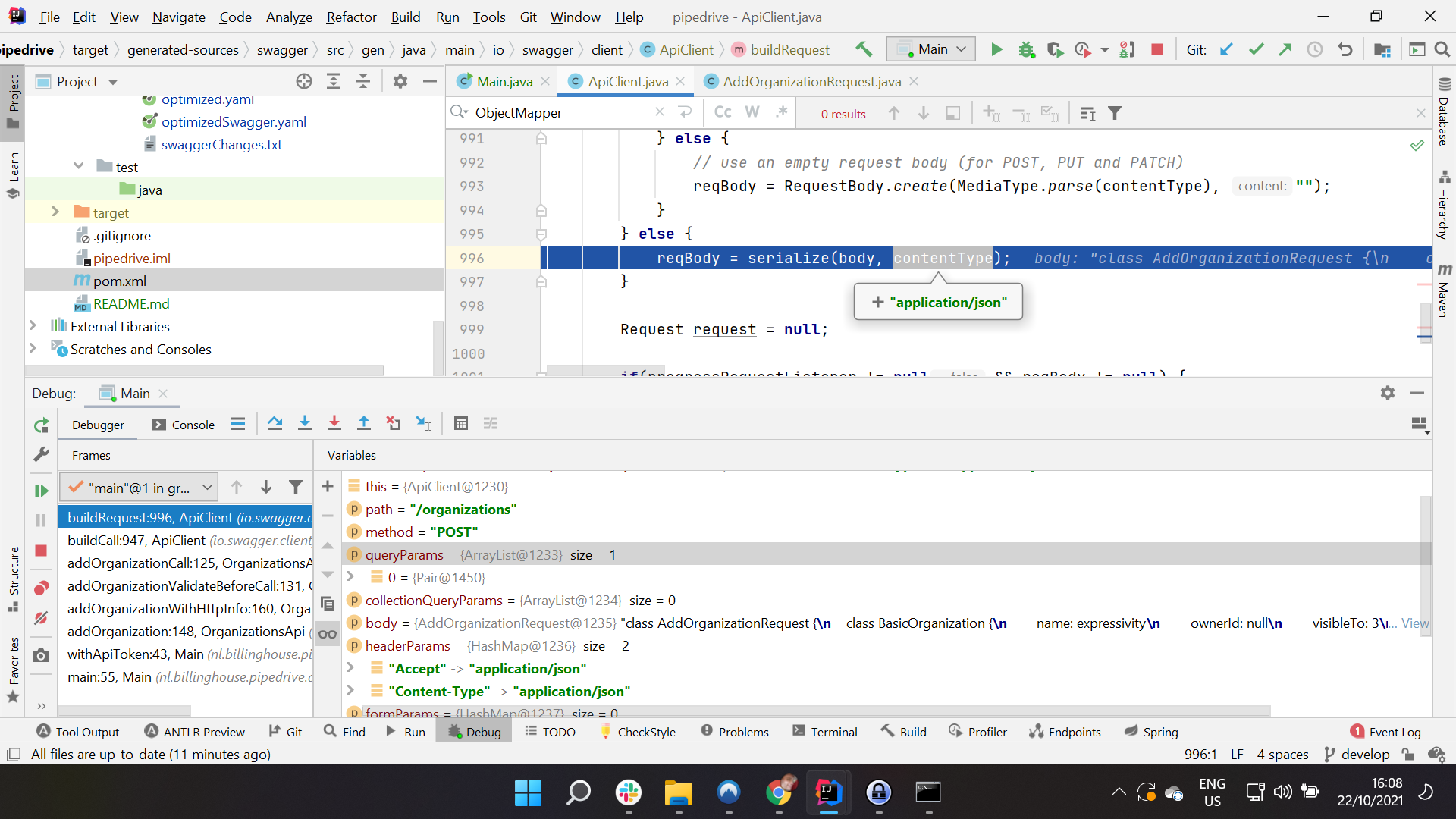Open Git show history clock icon

[x=1314, y=49]
